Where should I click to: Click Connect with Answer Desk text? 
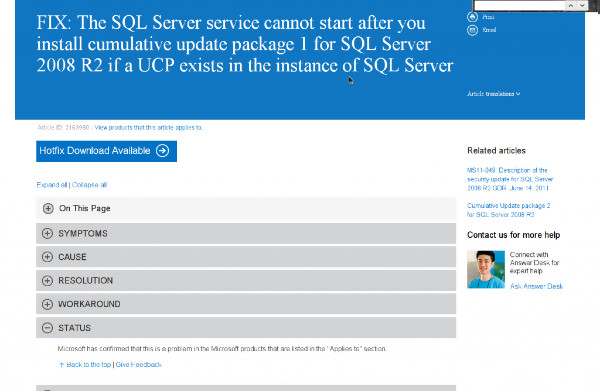point(534,262)
